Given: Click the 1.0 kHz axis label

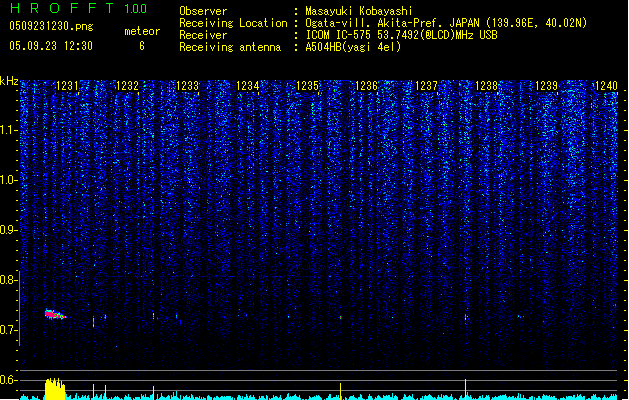Looking at the screenshot, I should [x=8, y=180].
